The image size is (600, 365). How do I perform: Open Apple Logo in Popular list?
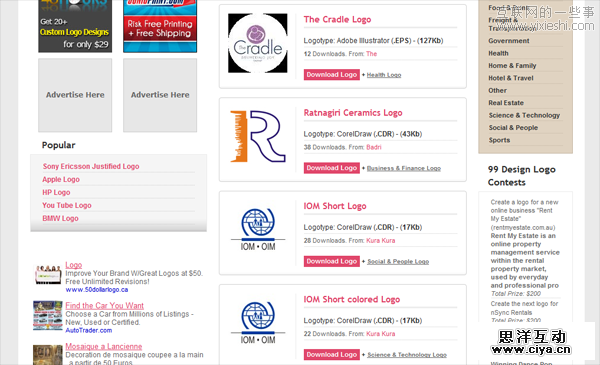pos(61,179)
